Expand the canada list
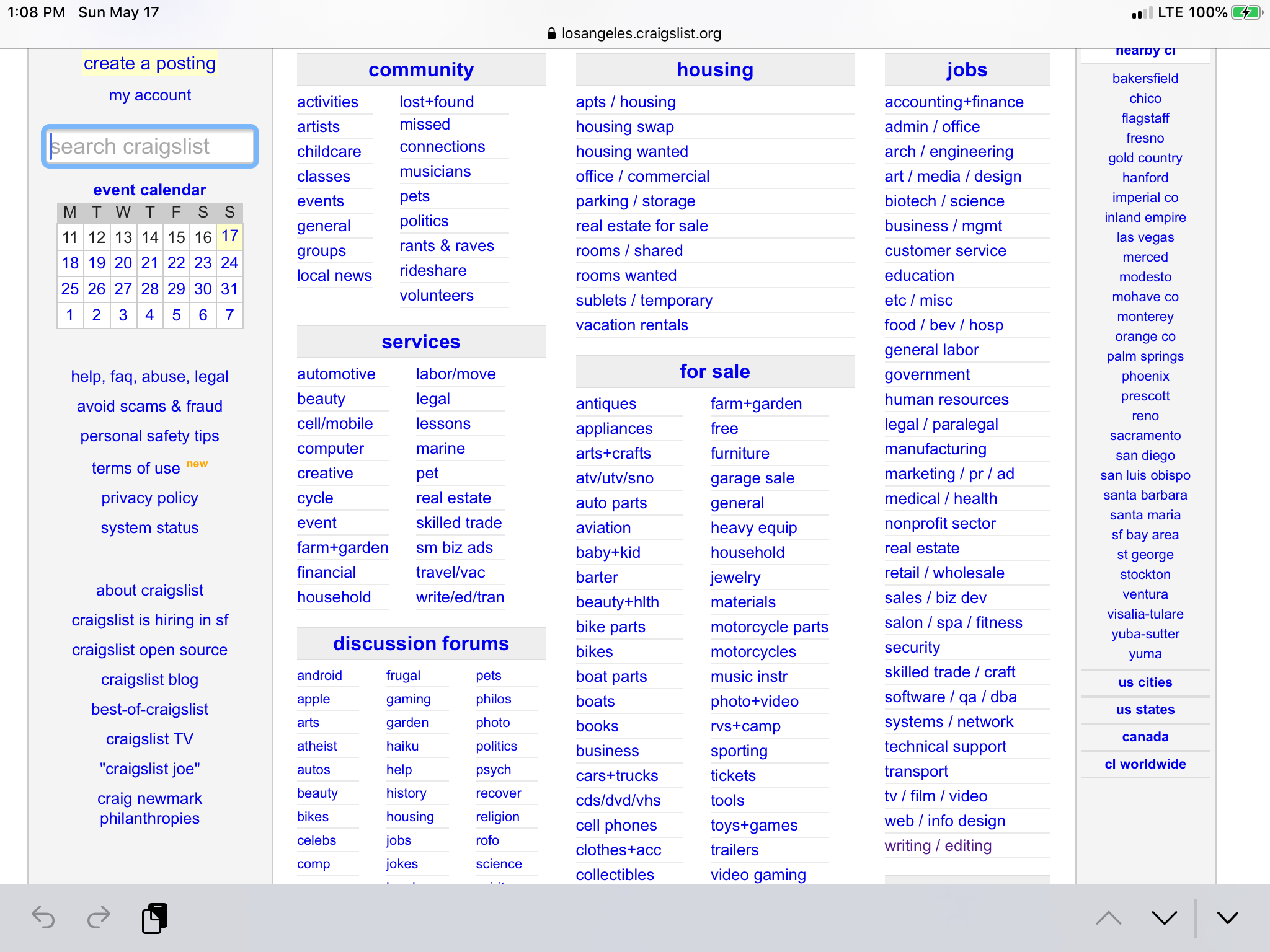 tap(1145, 737)
